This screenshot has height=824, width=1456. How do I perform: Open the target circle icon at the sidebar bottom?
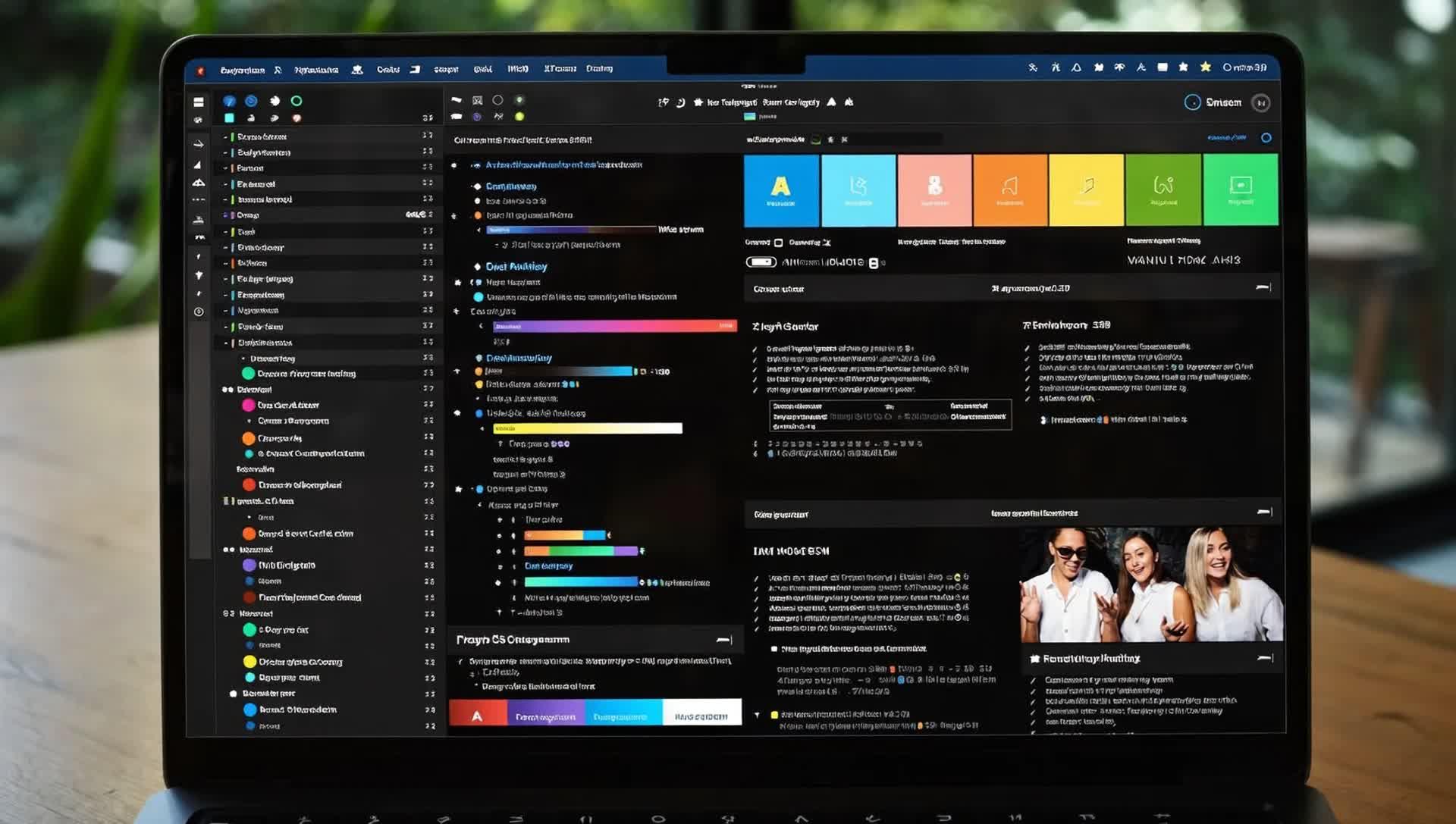tap(199, 312)
